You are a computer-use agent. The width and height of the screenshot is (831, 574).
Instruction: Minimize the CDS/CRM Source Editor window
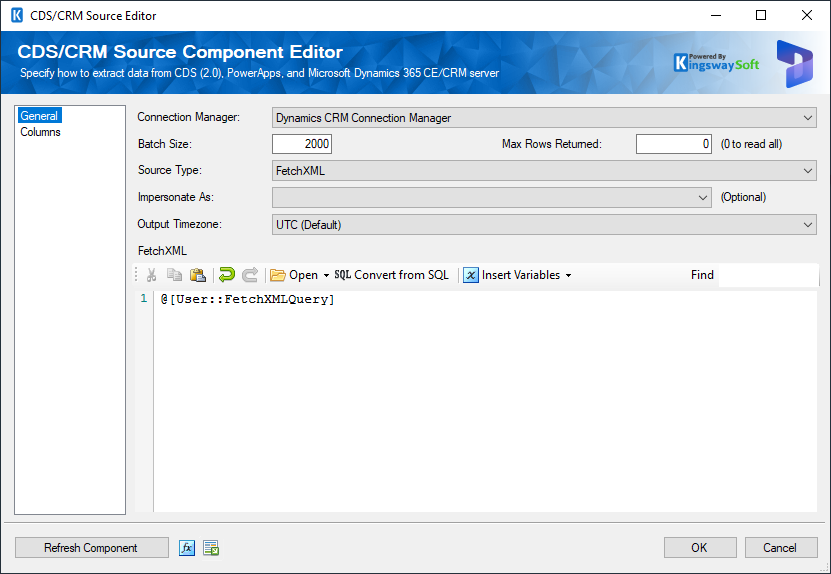coord(715,15)
